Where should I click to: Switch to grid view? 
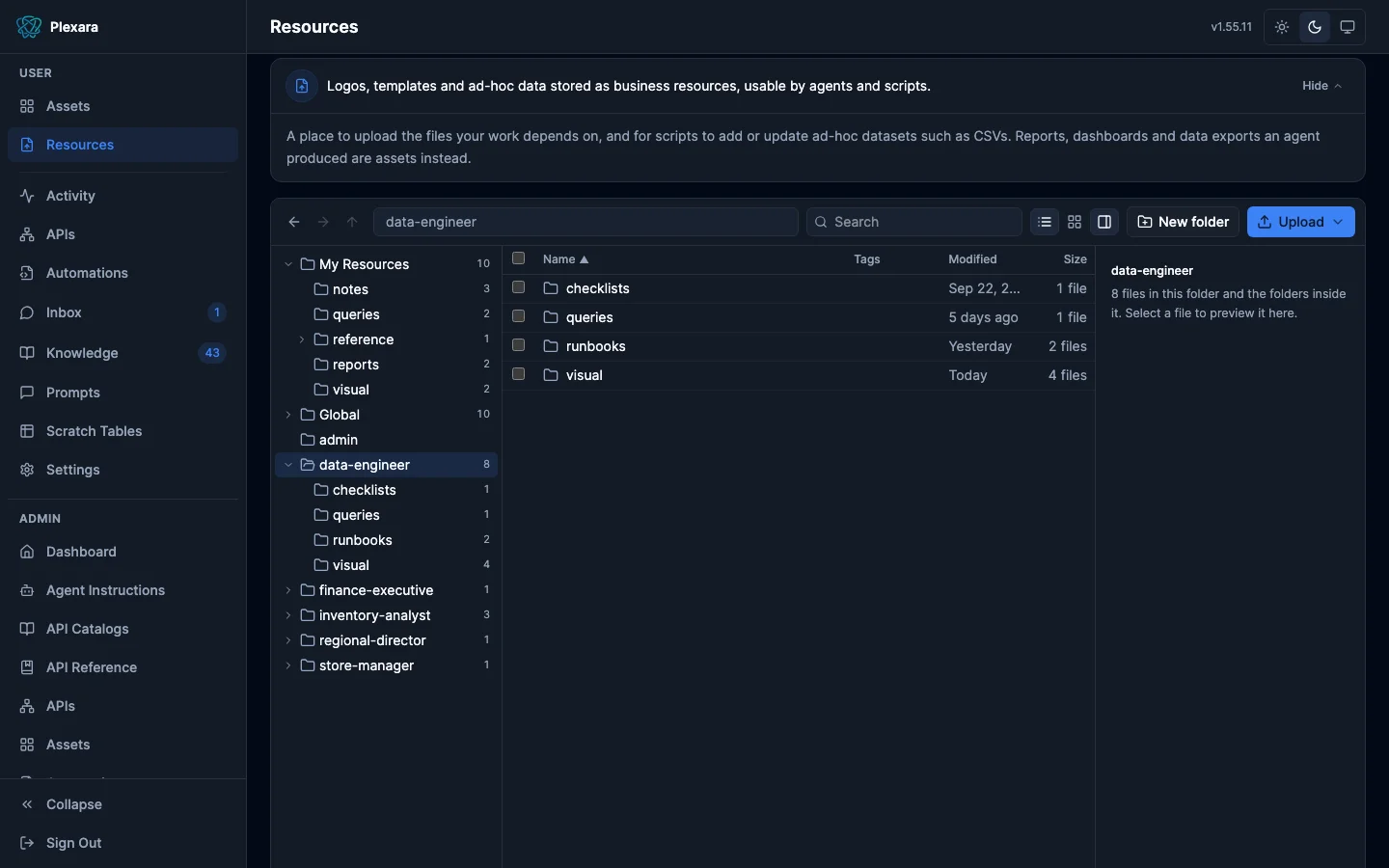point(1075,222)
